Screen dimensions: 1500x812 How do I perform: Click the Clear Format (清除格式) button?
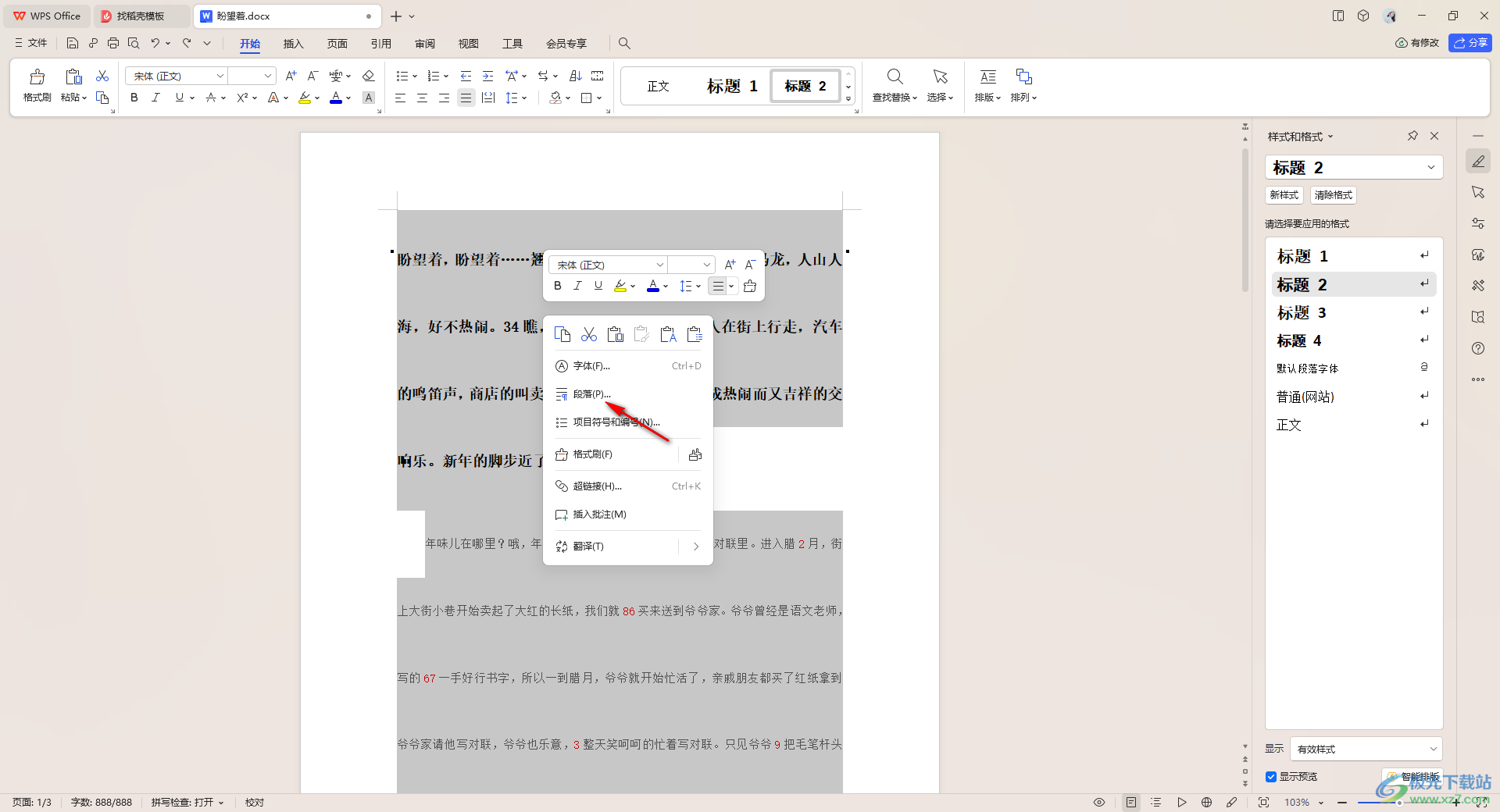[1333, 195]
